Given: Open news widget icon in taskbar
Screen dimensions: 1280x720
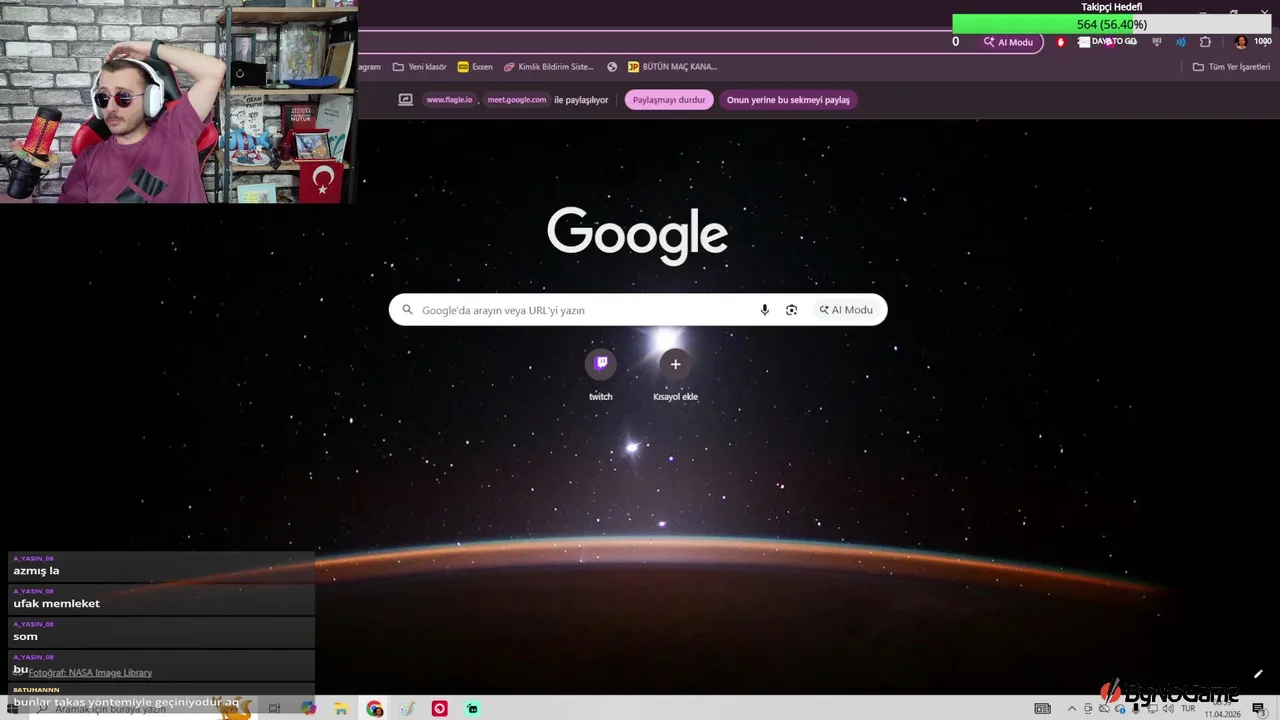Looking at the screenshot, I should pyautogui.click(x=1043, y=709).
